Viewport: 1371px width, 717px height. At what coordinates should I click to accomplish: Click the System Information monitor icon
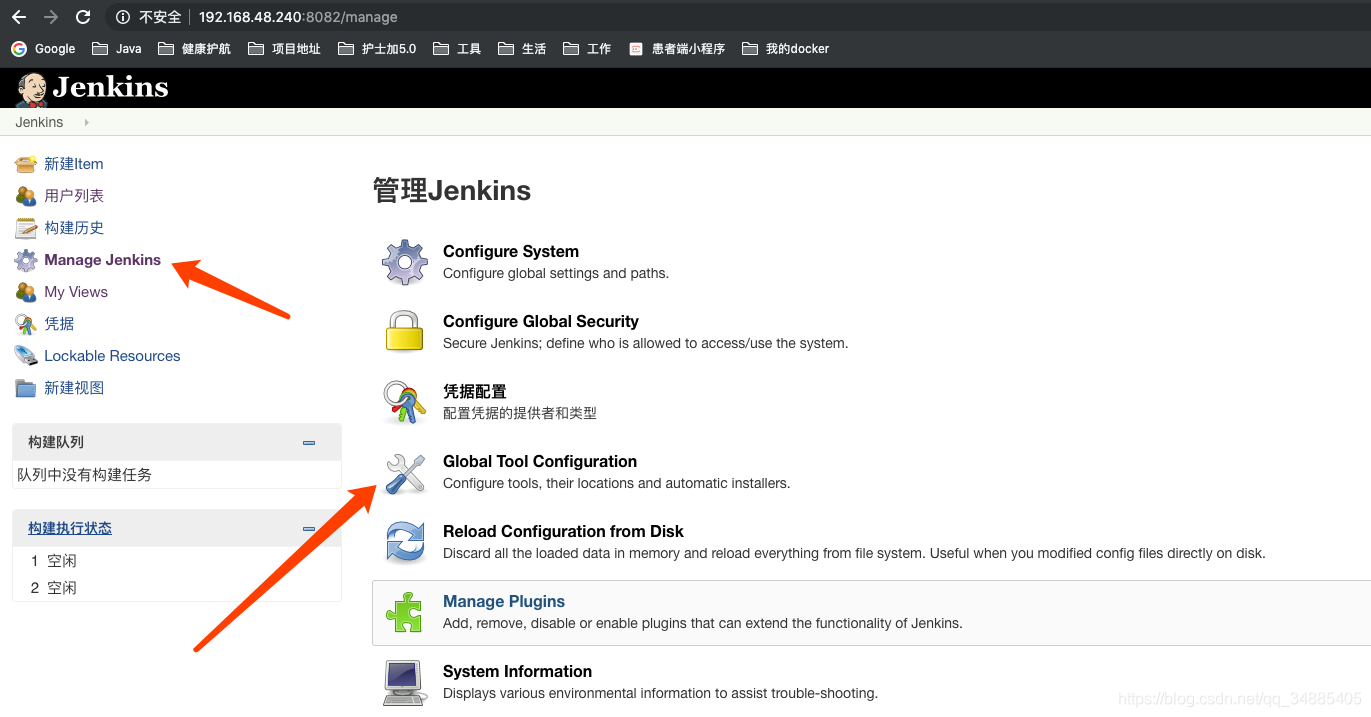405,682
